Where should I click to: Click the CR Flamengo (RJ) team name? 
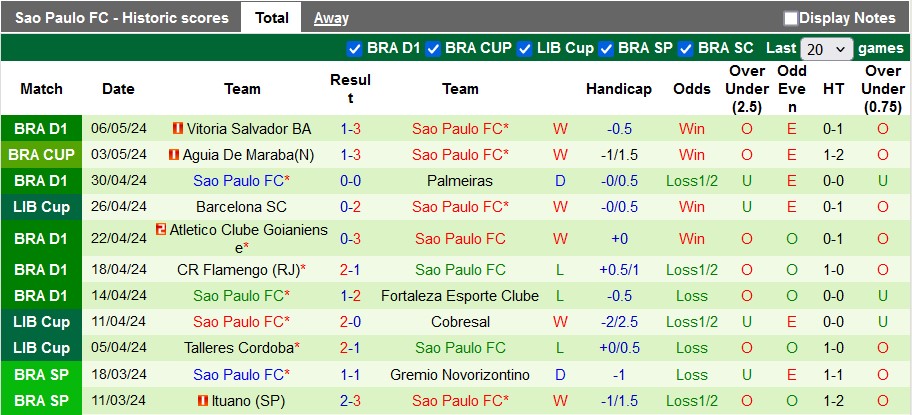pos(238,270)
